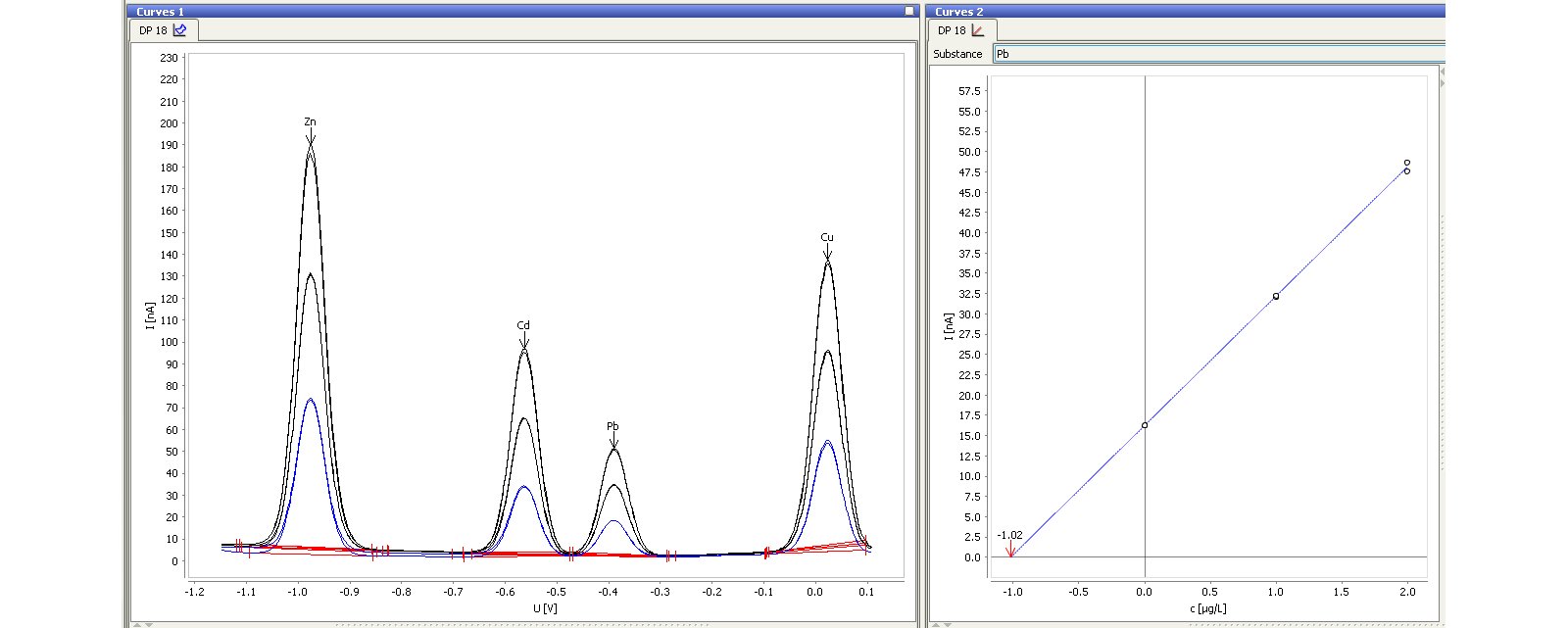Viewport: 1568px width, 628px height.
Task: Click the Cd peak label
Action: pos(523,325)
